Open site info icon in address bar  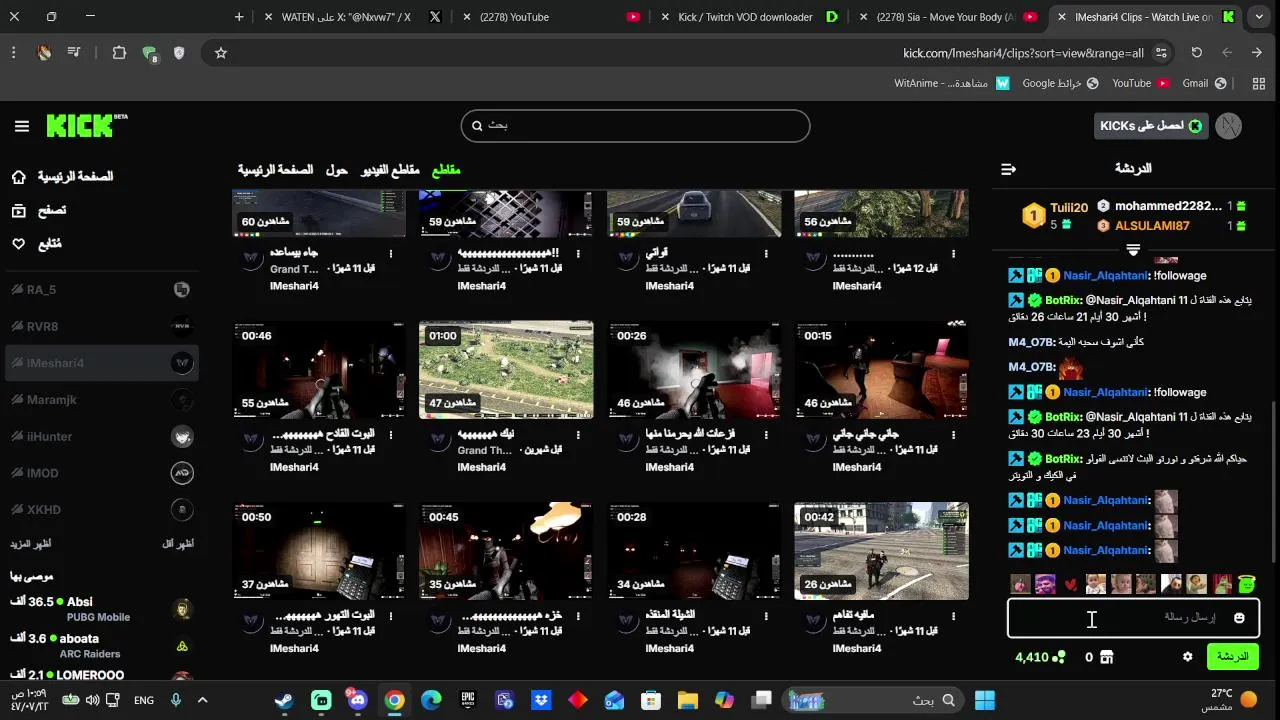click(x=1161, y=53)
